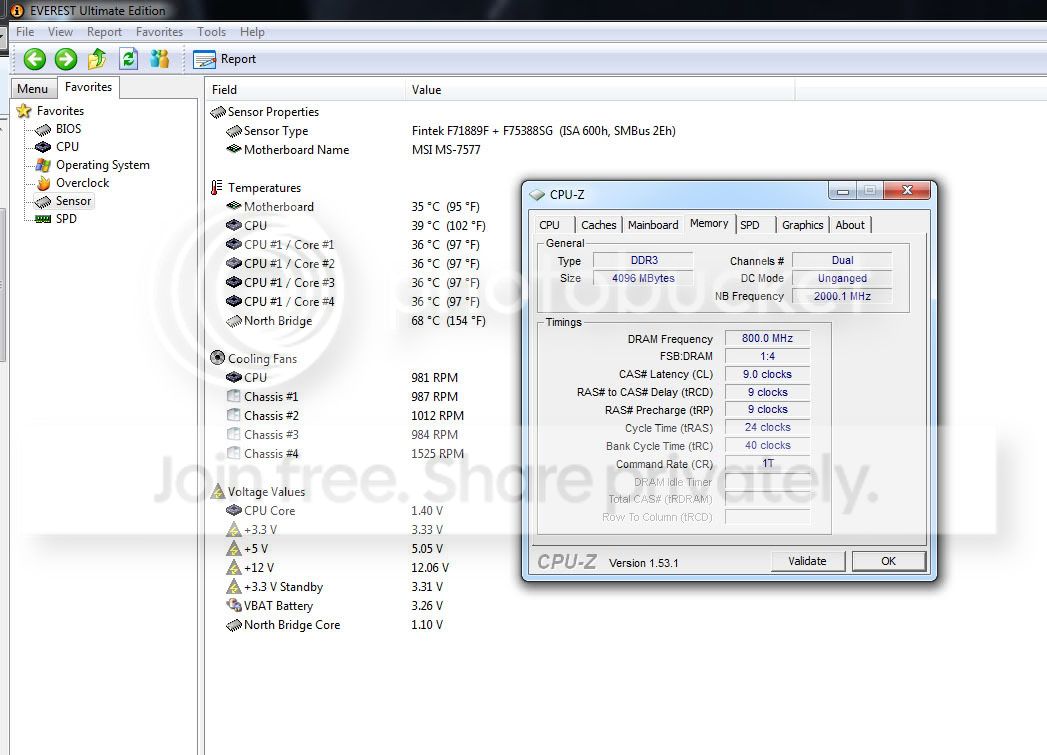Screen dimensions: 1047x755
Task: Select the Chassis #1 fan row
Action: click(x=342, y=397)
